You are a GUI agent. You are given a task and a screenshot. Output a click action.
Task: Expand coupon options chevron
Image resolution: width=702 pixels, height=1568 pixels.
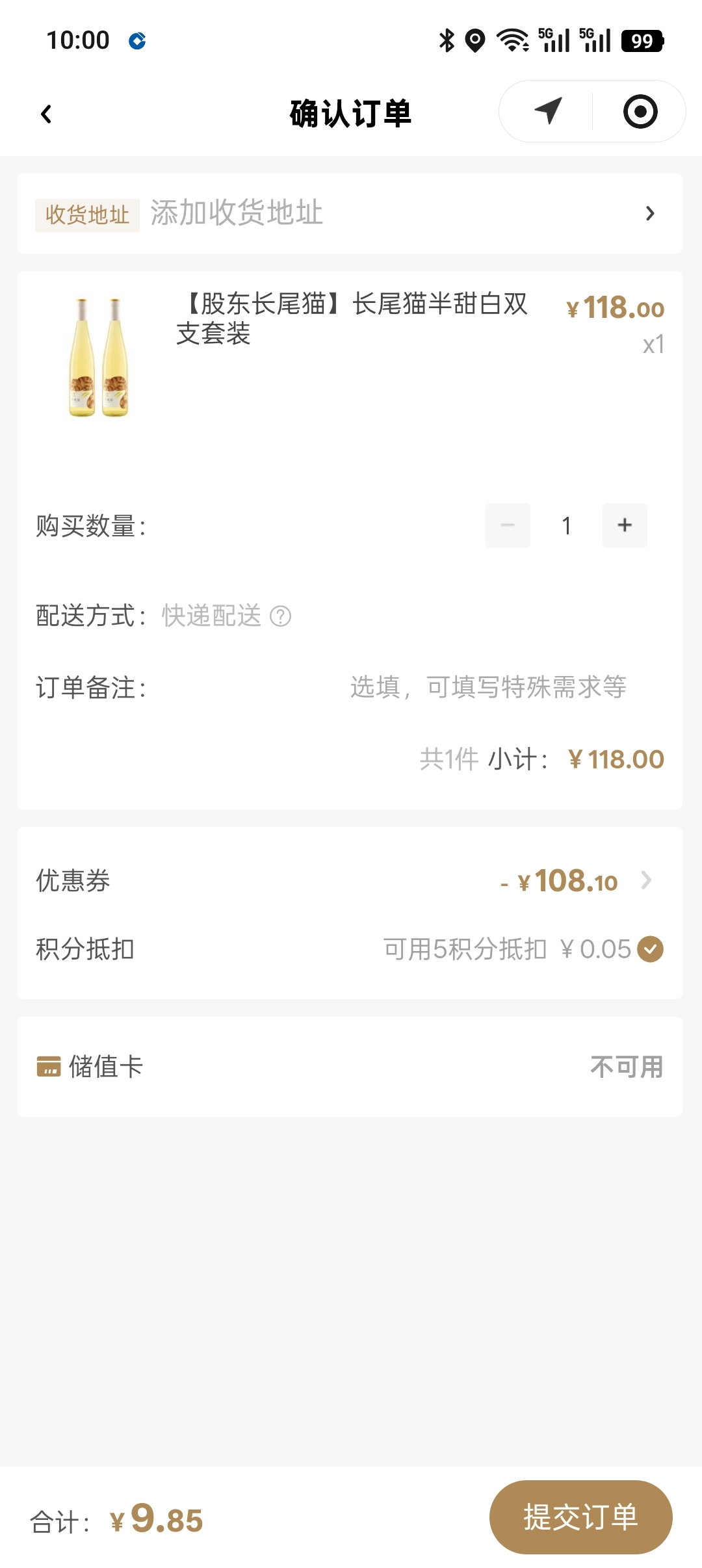pos(646,880)
